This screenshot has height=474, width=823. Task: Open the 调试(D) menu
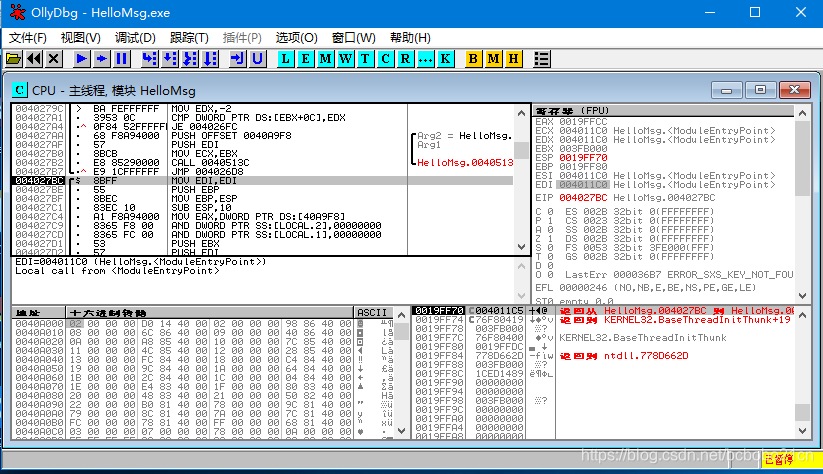coord(135,38)
